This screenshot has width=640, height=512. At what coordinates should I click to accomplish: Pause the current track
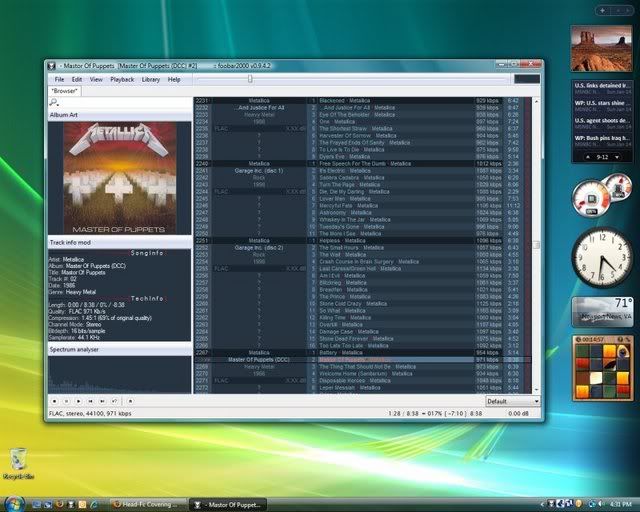click(x=67, y=401)
